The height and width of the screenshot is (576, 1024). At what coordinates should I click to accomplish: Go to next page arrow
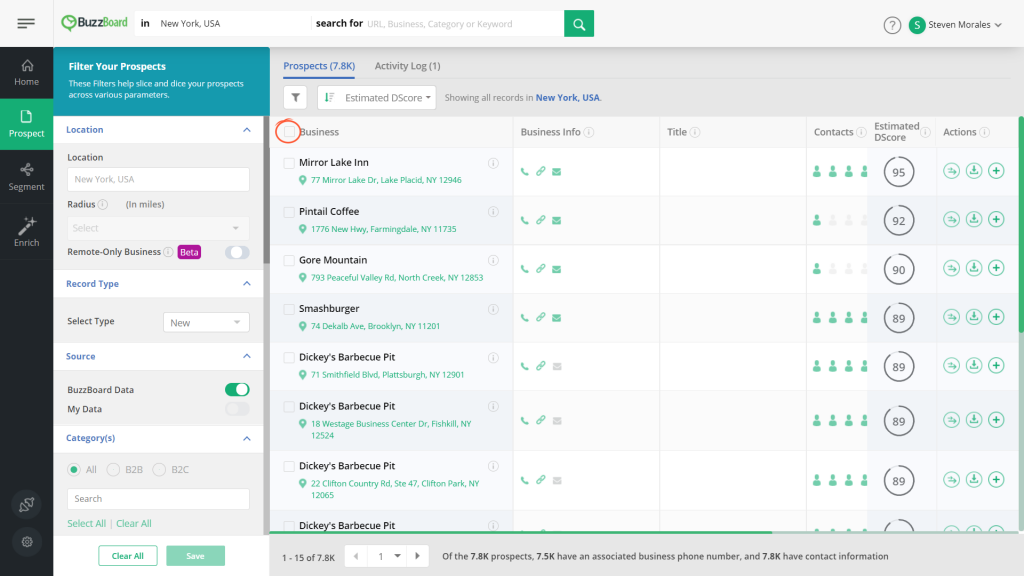point(417,556)
